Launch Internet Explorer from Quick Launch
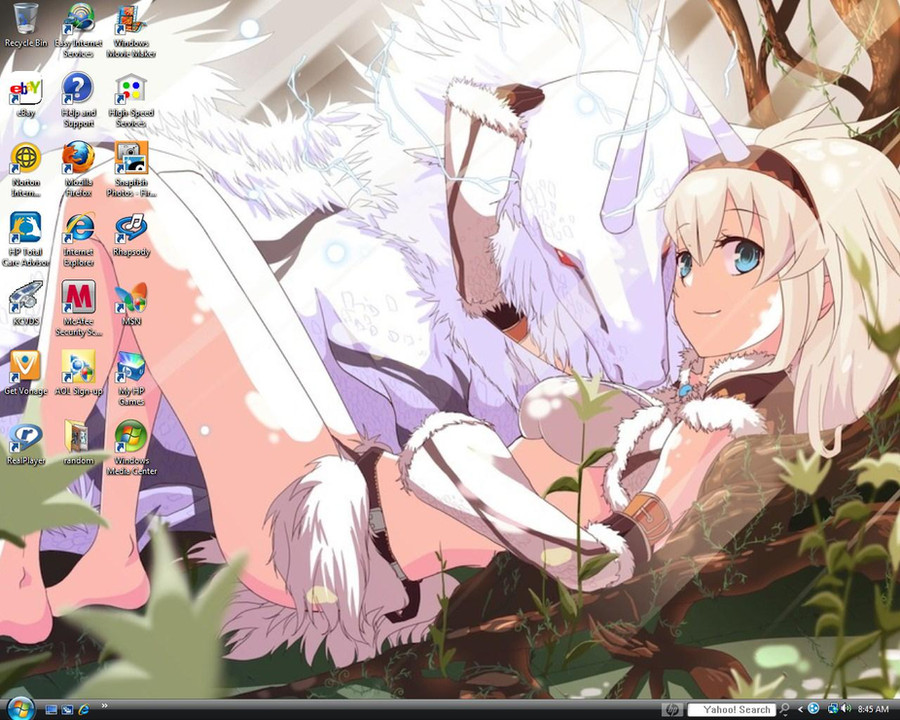Image resolution: width=900 pixels, height=720 pixels. pyautogui.click(x=84, y=710)
